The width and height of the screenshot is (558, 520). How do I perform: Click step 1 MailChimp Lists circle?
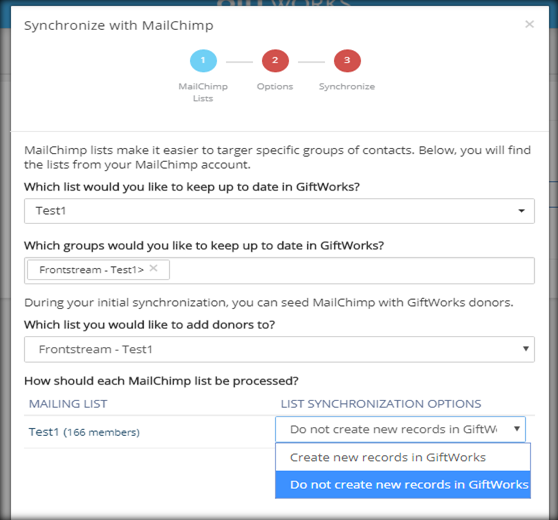[x=203, y=61]
